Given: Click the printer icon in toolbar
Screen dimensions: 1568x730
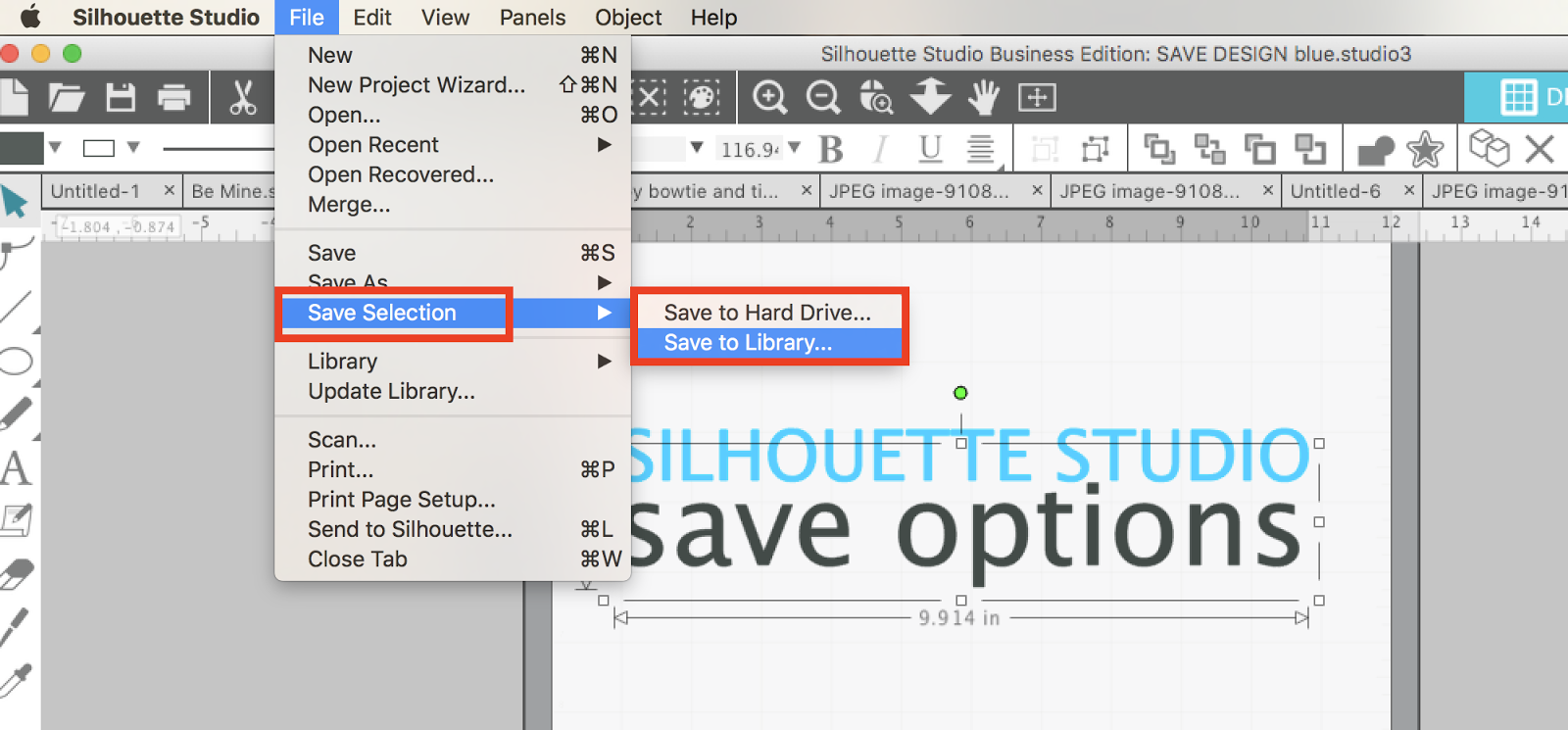Looking at the screenshot, I should (173, 97).
